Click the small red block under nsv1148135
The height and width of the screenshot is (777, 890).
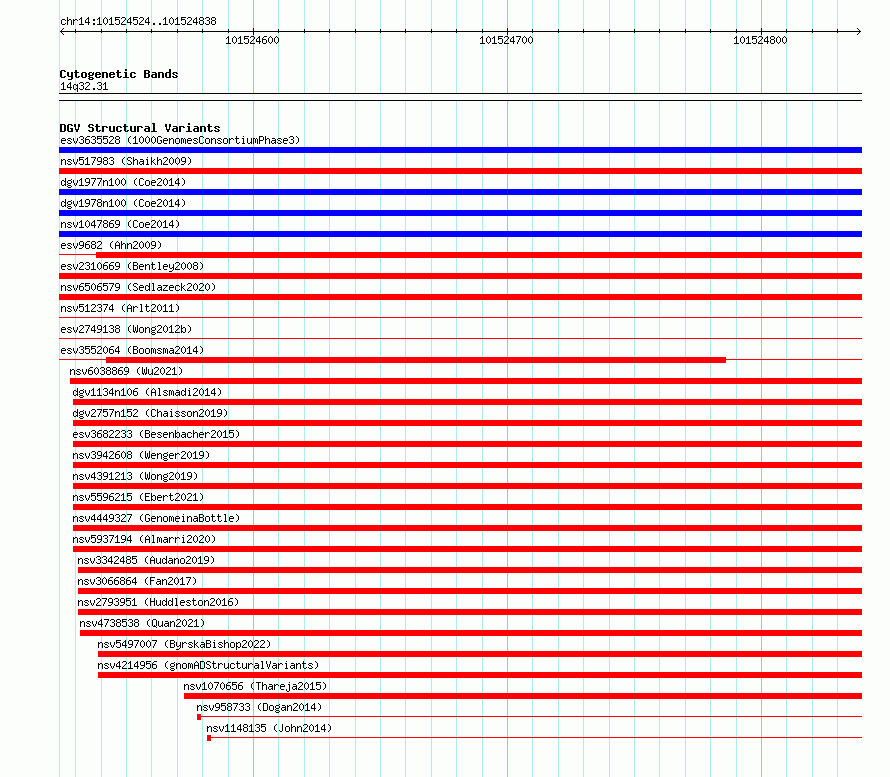point(209,738)
